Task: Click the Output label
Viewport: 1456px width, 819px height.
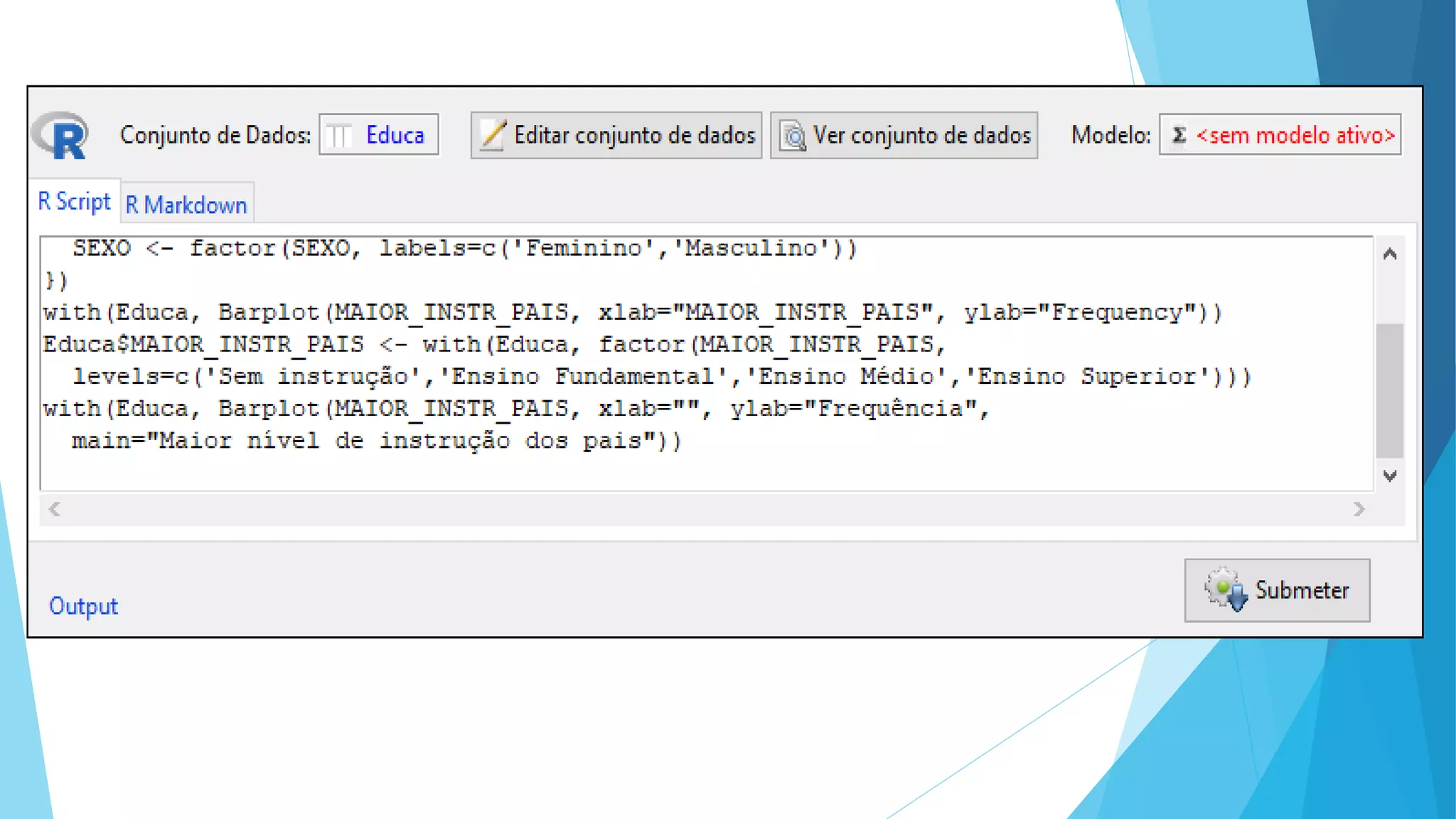Action: 83,606
